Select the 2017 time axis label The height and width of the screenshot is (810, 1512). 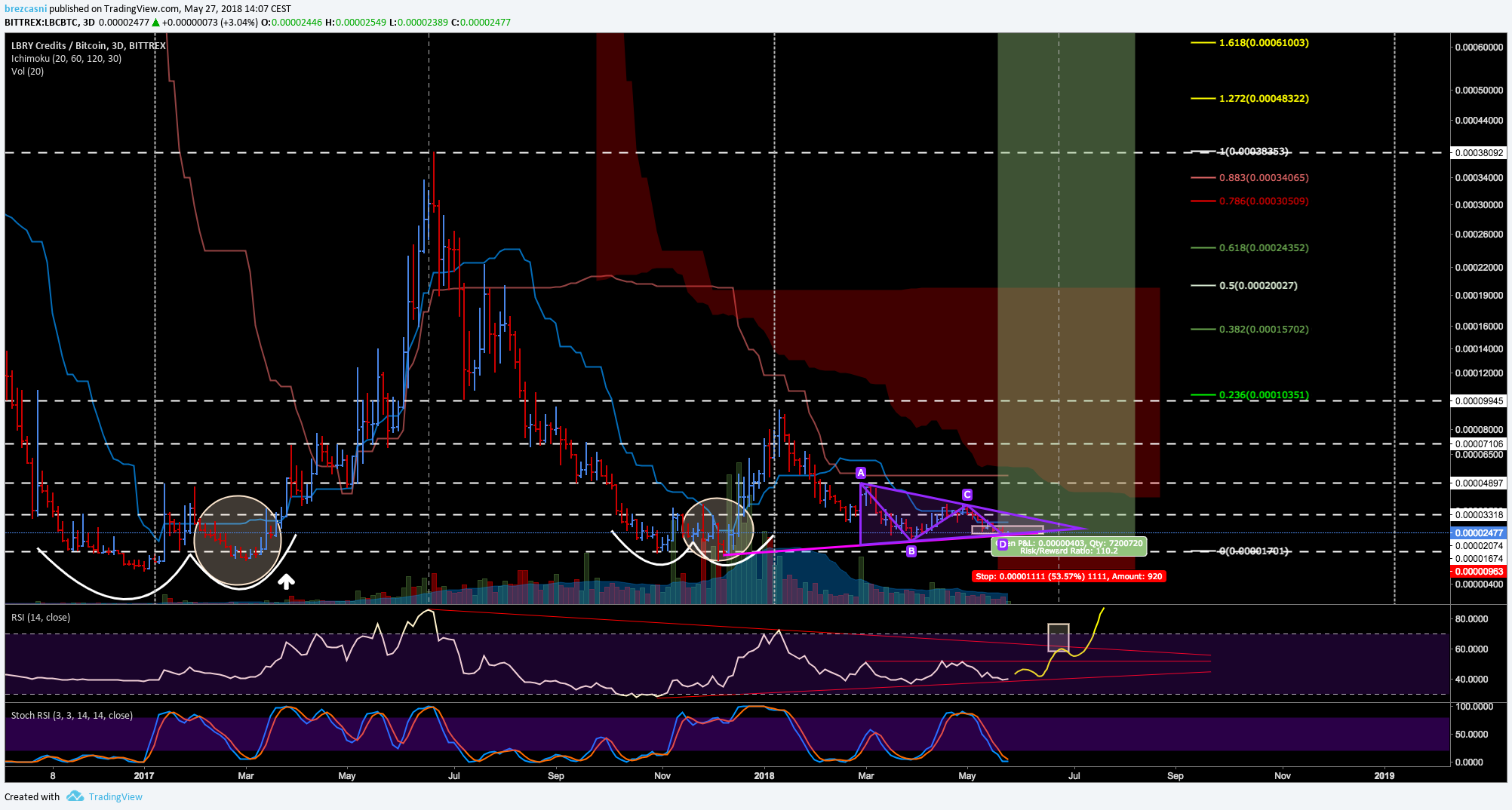[x=143, y=776]
